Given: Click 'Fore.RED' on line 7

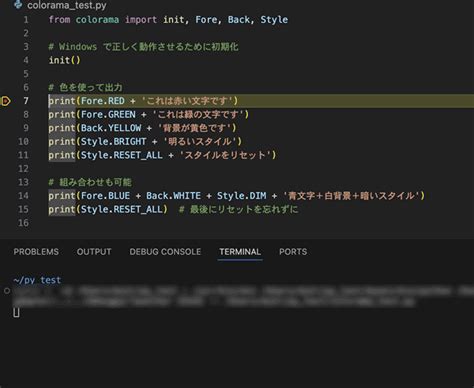Looking at the screenshot, I should tap(103, 101).
